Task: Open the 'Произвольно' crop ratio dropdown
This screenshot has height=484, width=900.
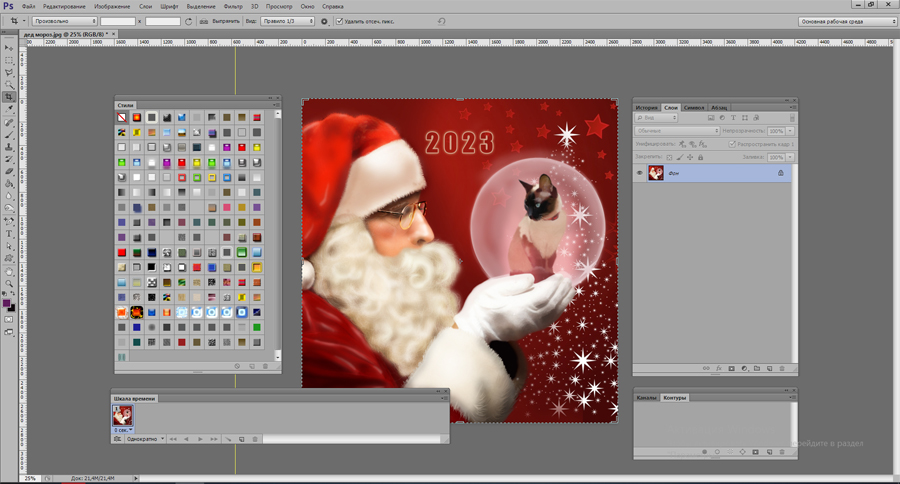Action: pyautogui.click(x=64, y=21)
